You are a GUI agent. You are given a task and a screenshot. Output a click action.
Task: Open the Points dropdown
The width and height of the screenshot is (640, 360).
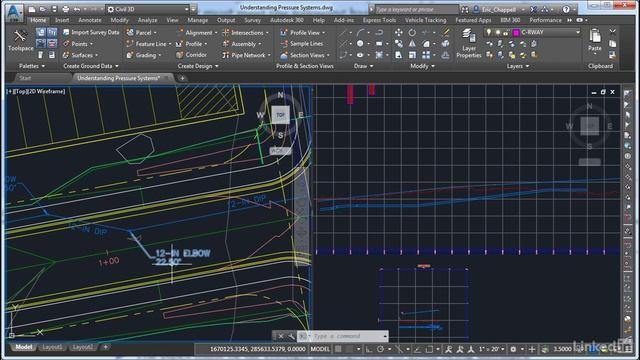tap(78, 44)
